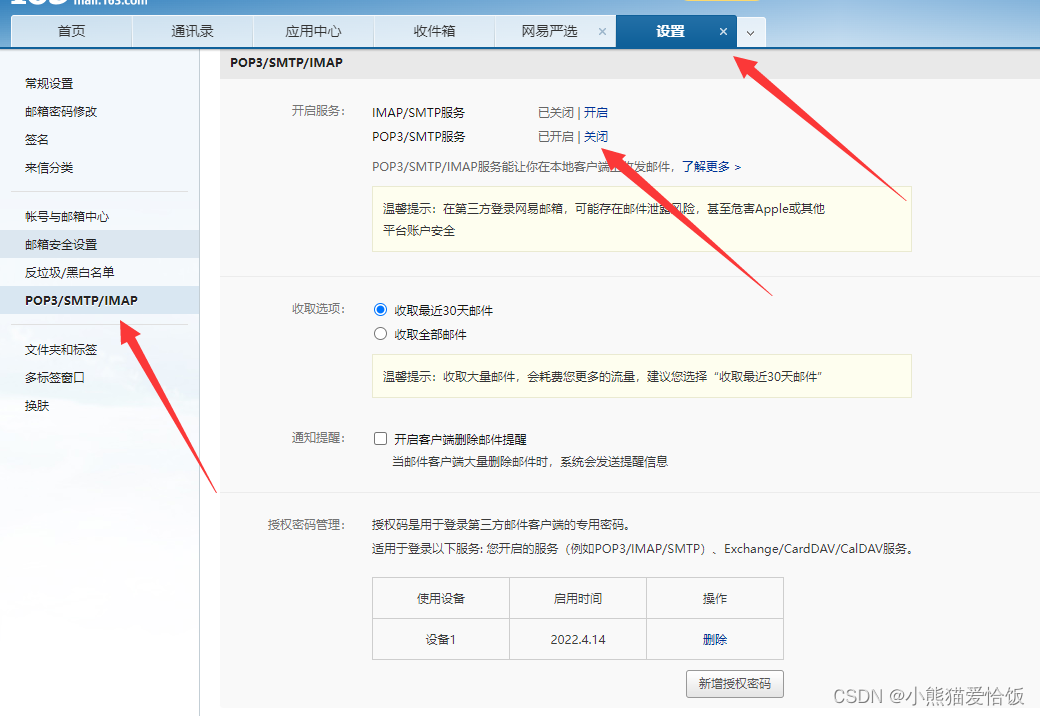Open the 首页 tab

click(72, 31)
